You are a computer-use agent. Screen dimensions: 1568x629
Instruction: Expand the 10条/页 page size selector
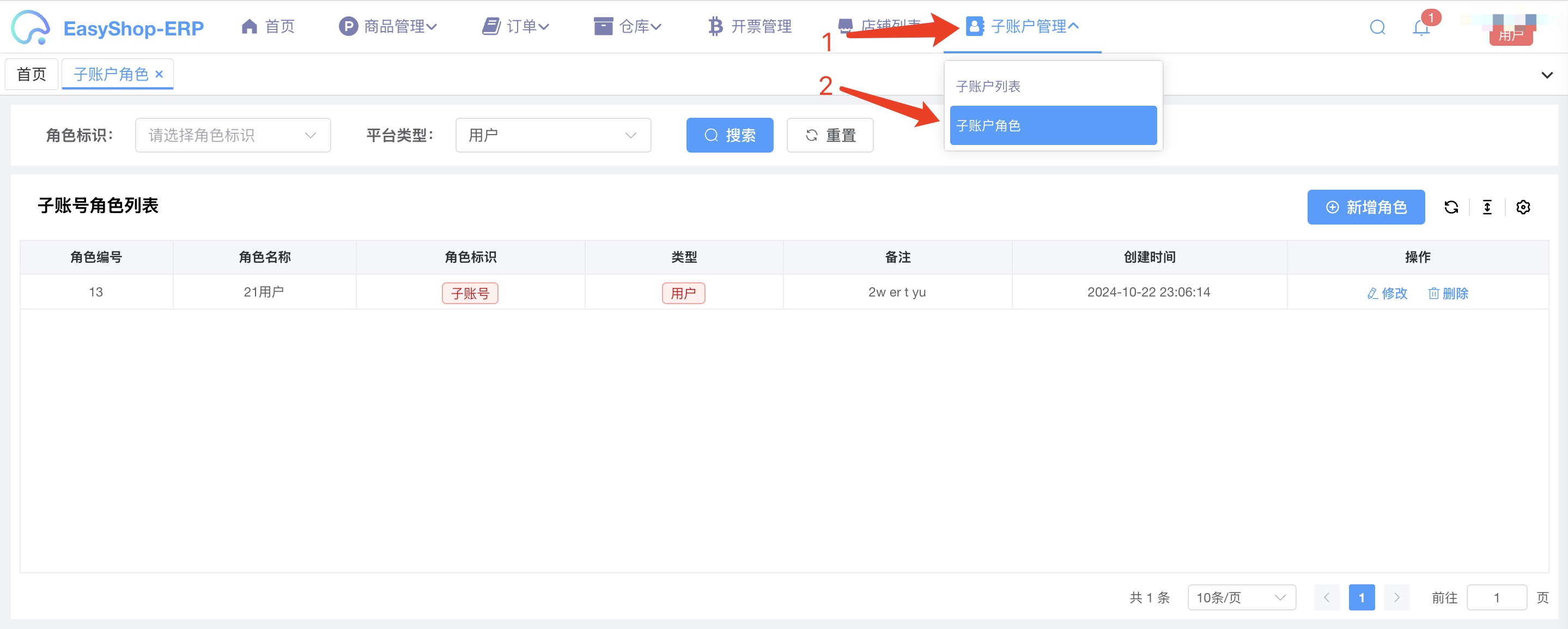tap(1241, 597)
